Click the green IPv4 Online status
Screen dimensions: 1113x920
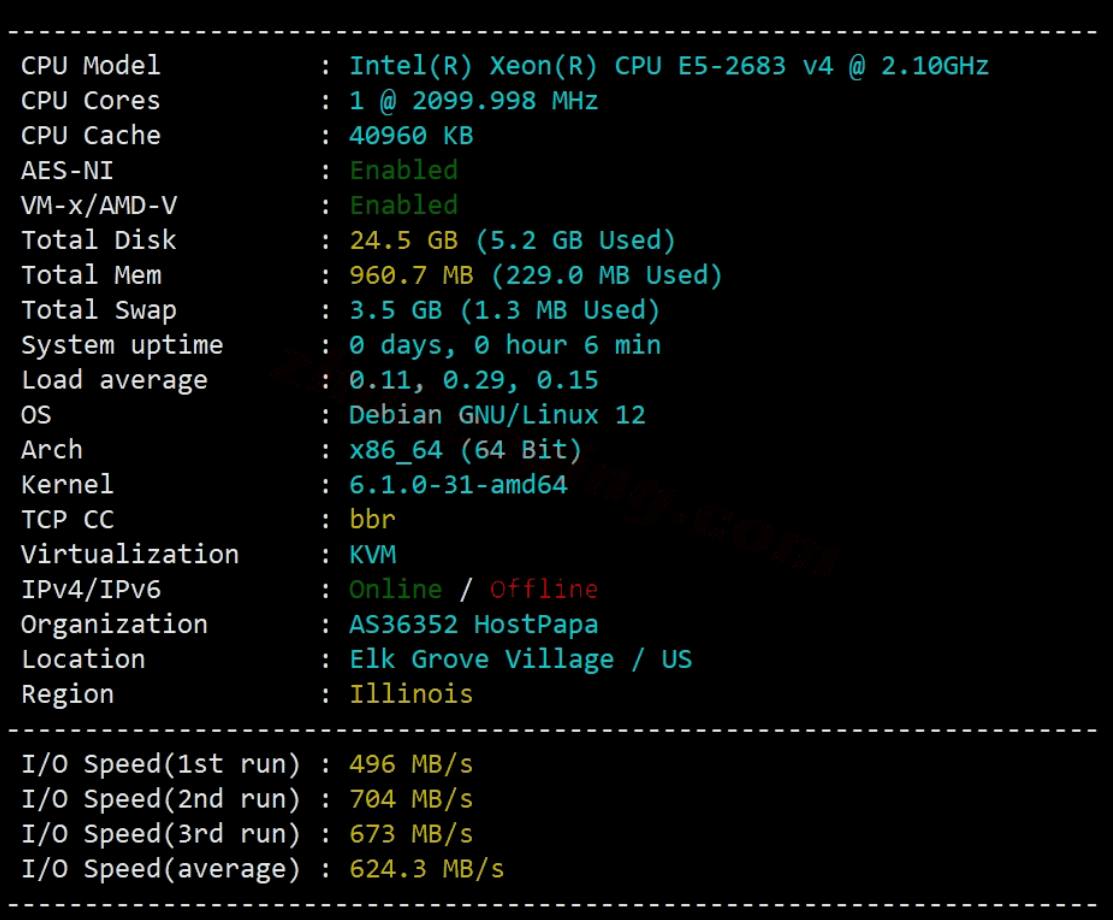click(x=395, y=590)
